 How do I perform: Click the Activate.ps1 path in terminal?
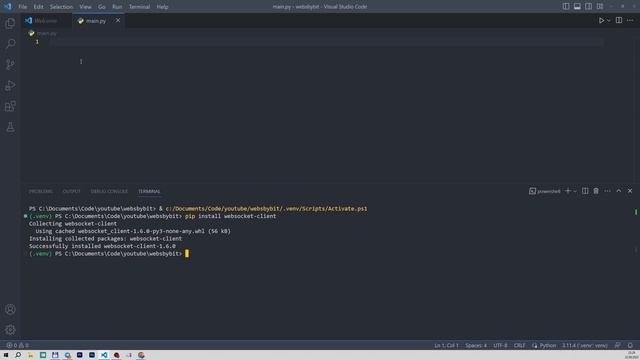266,209
